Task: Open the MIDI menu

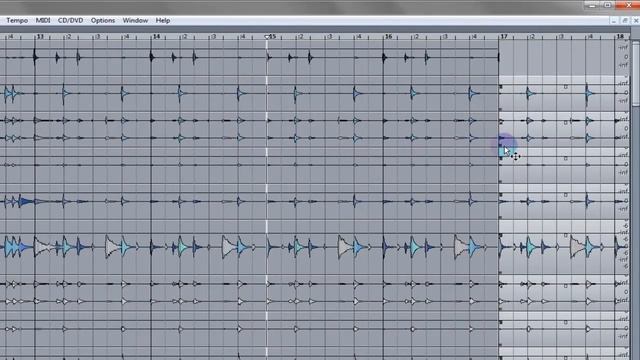Action: pos(43,20)
